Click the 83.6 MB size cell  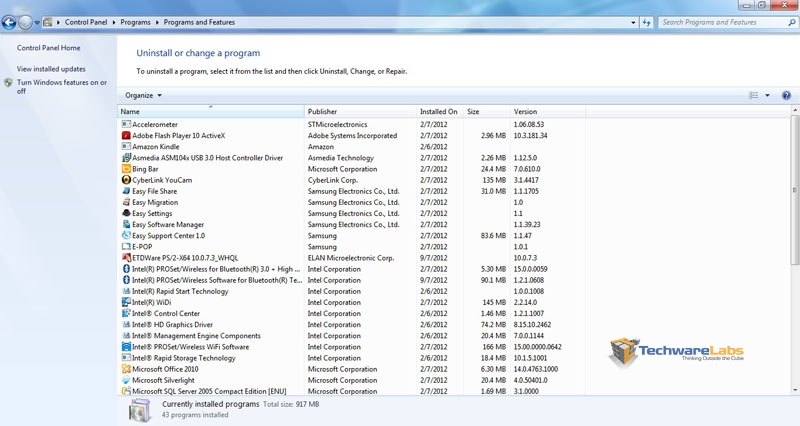point(493,236)
